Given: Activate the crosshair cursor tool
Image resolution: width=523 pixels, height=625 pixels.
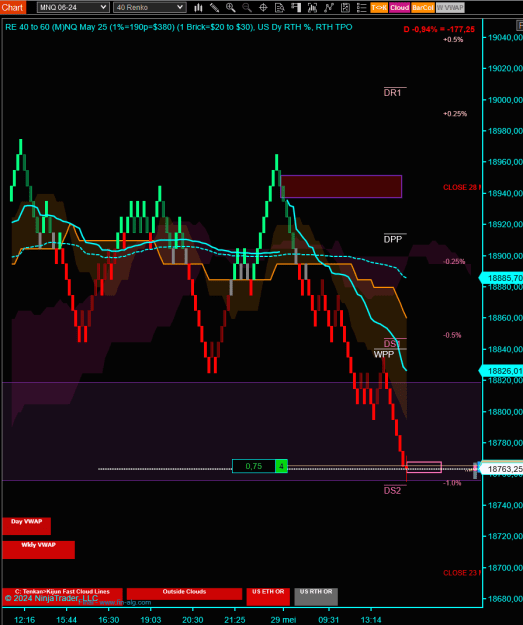Looking at the screenshot, I should 263,7.
